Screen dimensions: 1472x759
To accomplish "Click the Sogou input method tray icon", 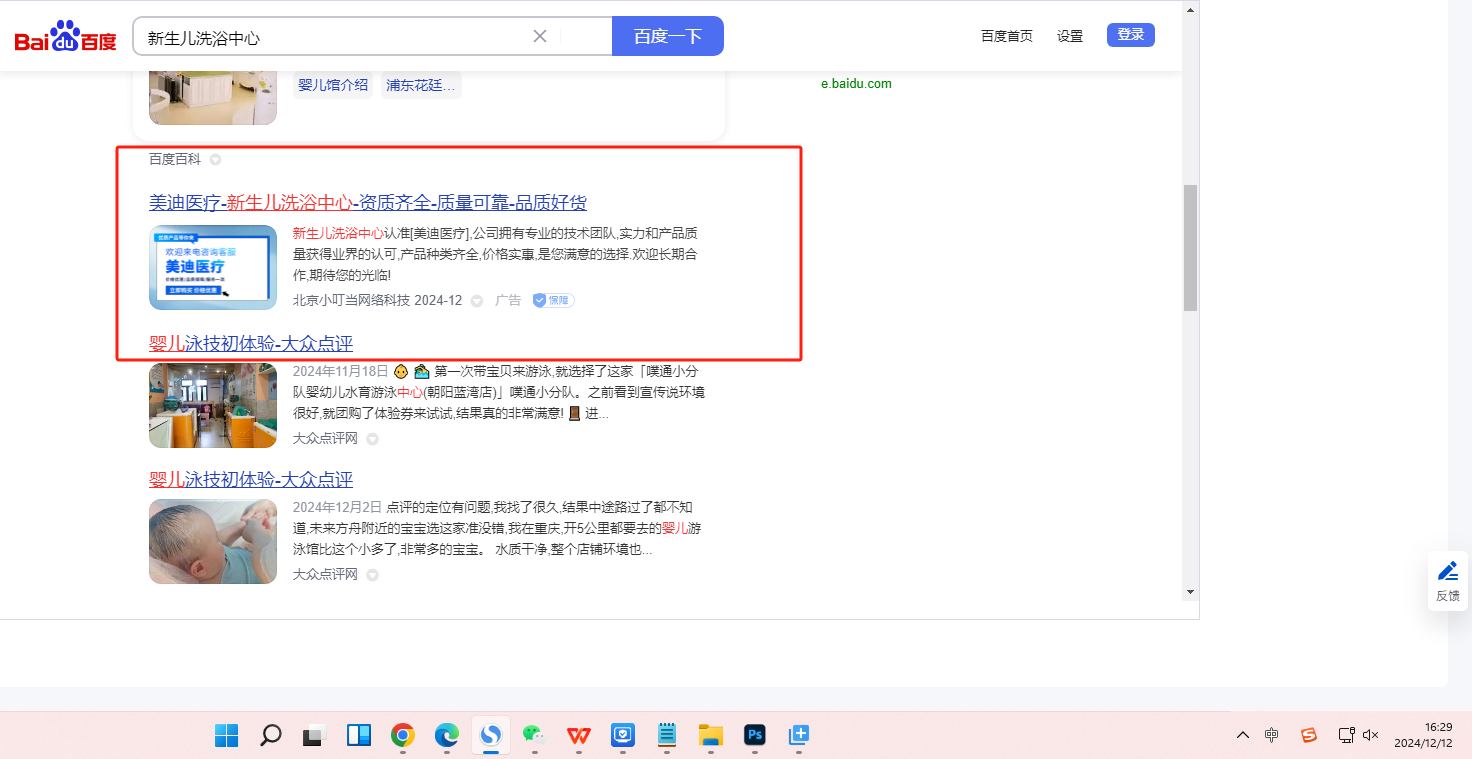I will [1309, 735].
